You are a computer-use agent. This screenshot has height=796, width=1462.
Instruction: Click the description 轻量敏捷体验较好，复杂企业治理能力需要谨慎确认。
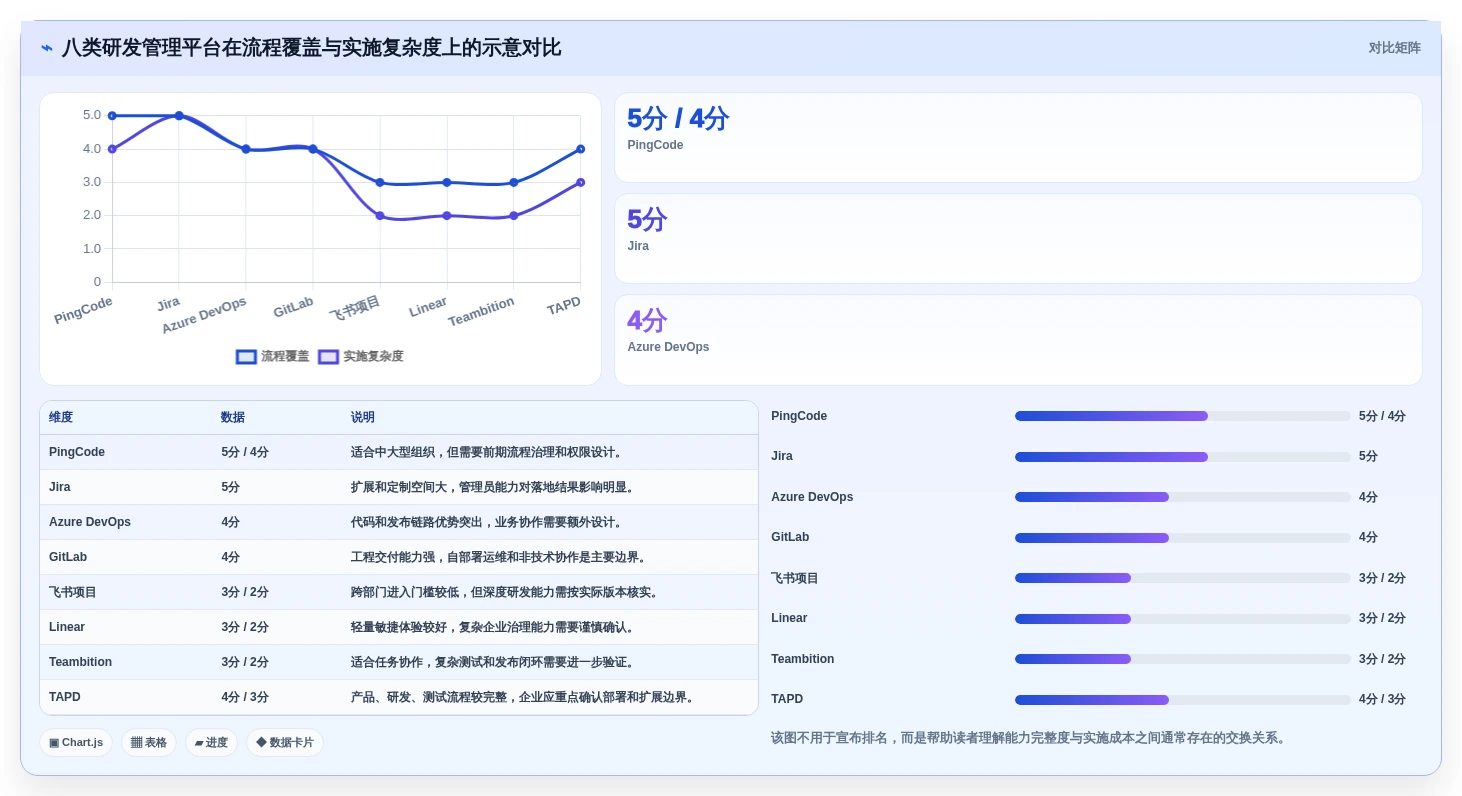tap(494, 627)
